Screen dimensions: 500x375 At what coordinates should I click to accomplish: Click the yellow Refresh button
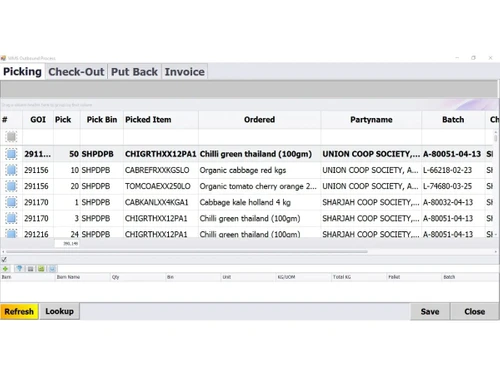pyautogui.click(x=19, y=311)
